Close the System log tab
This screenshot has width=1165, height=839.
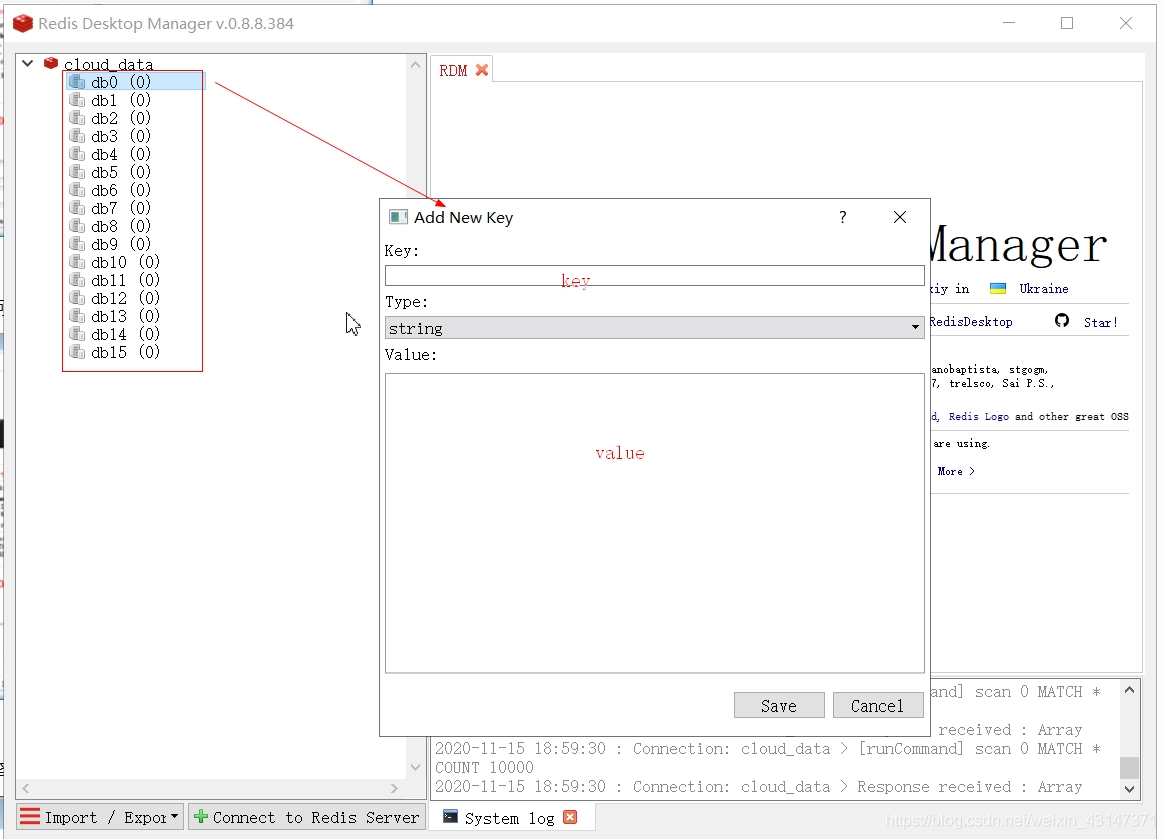coord(570,817)
